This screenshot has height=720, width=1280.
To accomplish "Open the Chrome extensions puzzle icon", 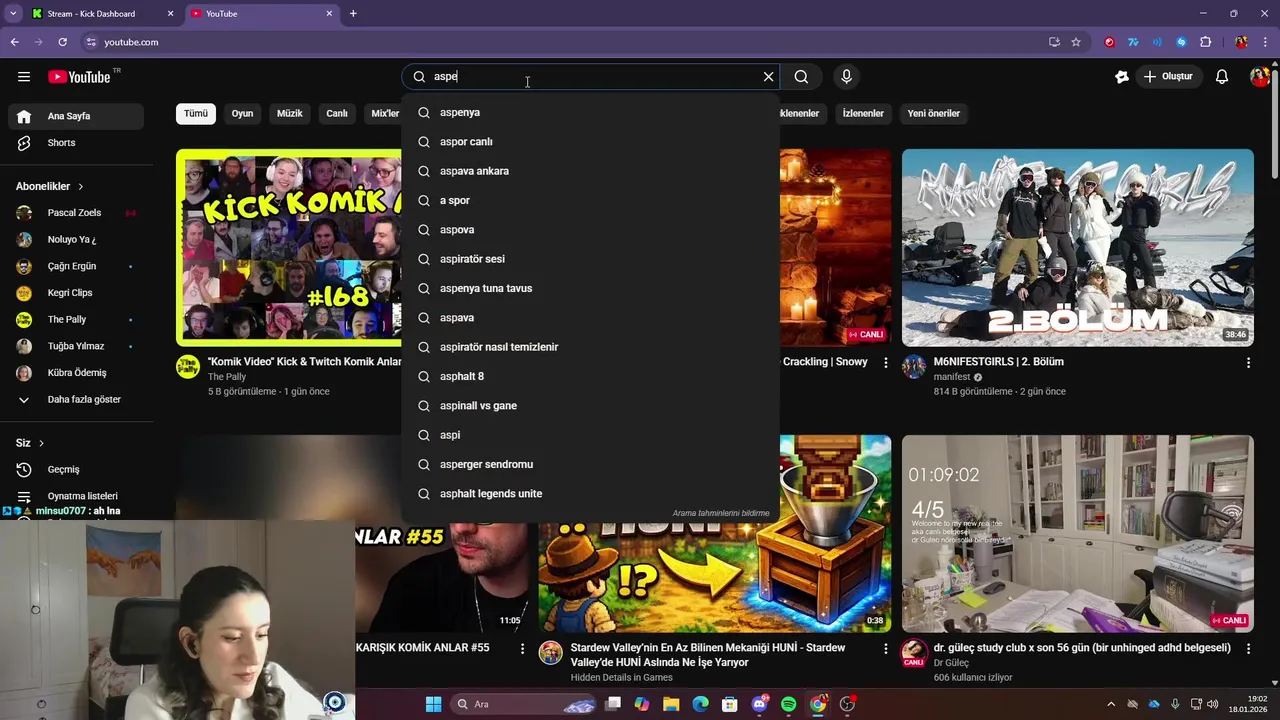I will coord(1205,42).
